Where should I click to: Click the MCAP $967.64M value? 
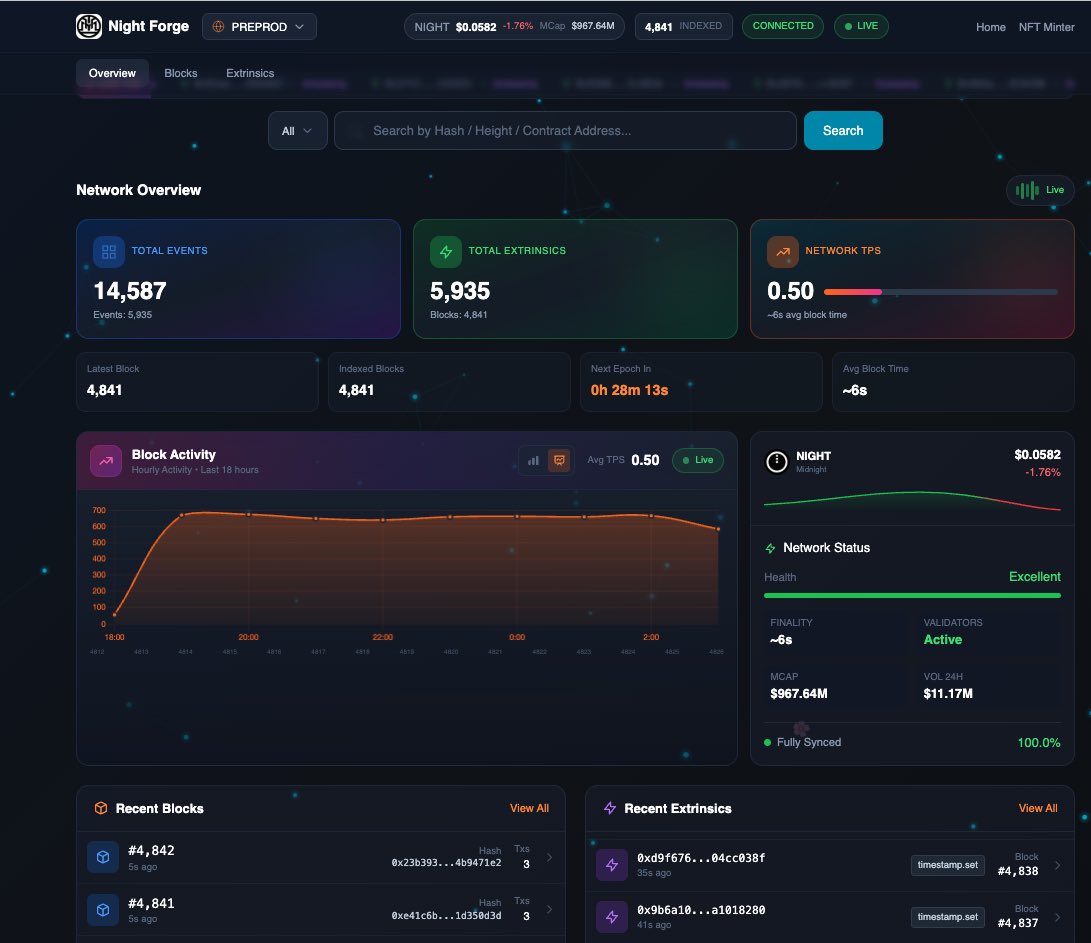coord(799,694)
